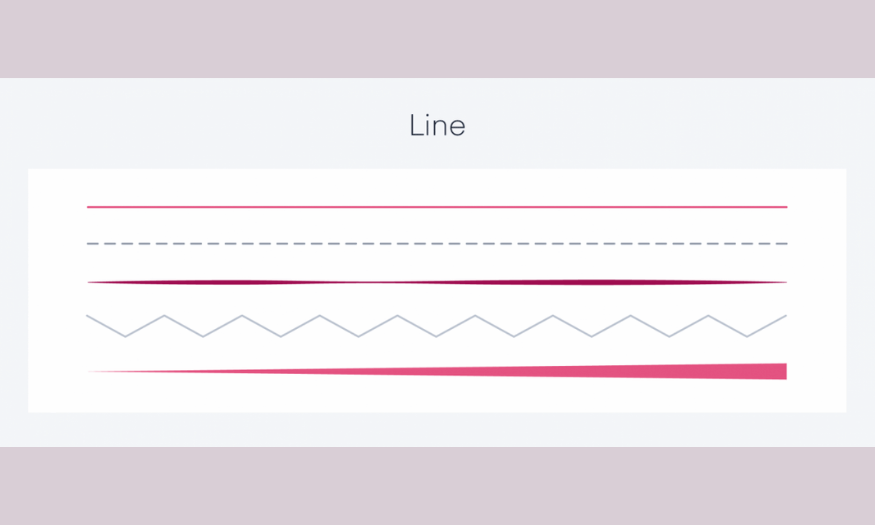The width and height of the screenshot is (875, 525).
Task: Click the letter "L" in the heading
Action: click(416, 125)
